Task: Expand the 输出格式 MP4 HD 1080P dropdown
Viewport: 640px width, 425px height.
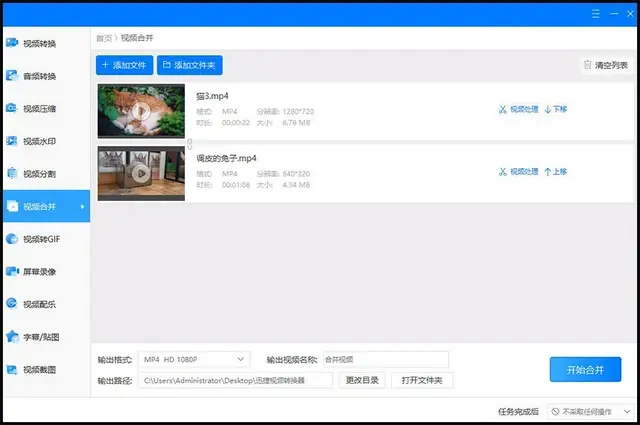Action: point(195,359)
